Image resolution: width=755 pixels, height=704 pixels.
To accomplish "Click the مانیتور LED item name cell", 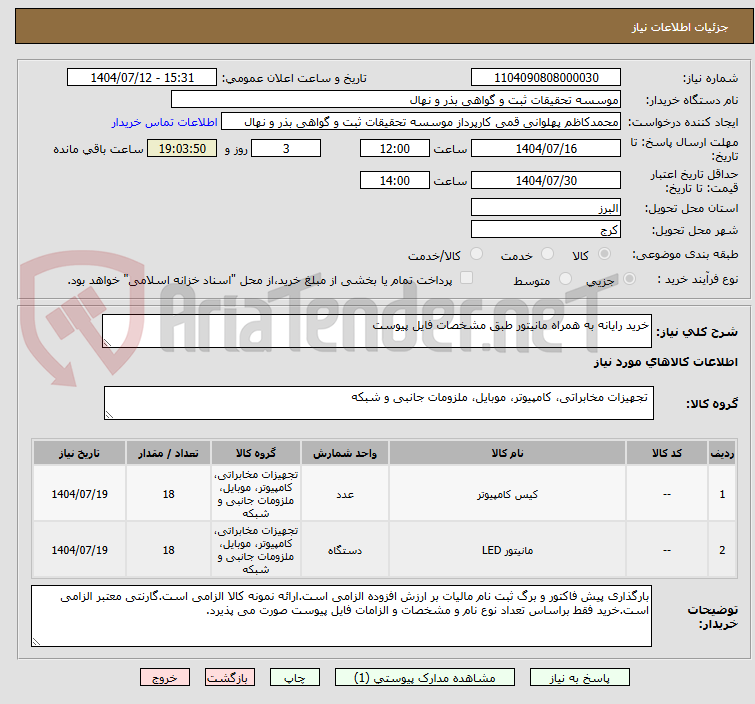I will pos(507,550).
